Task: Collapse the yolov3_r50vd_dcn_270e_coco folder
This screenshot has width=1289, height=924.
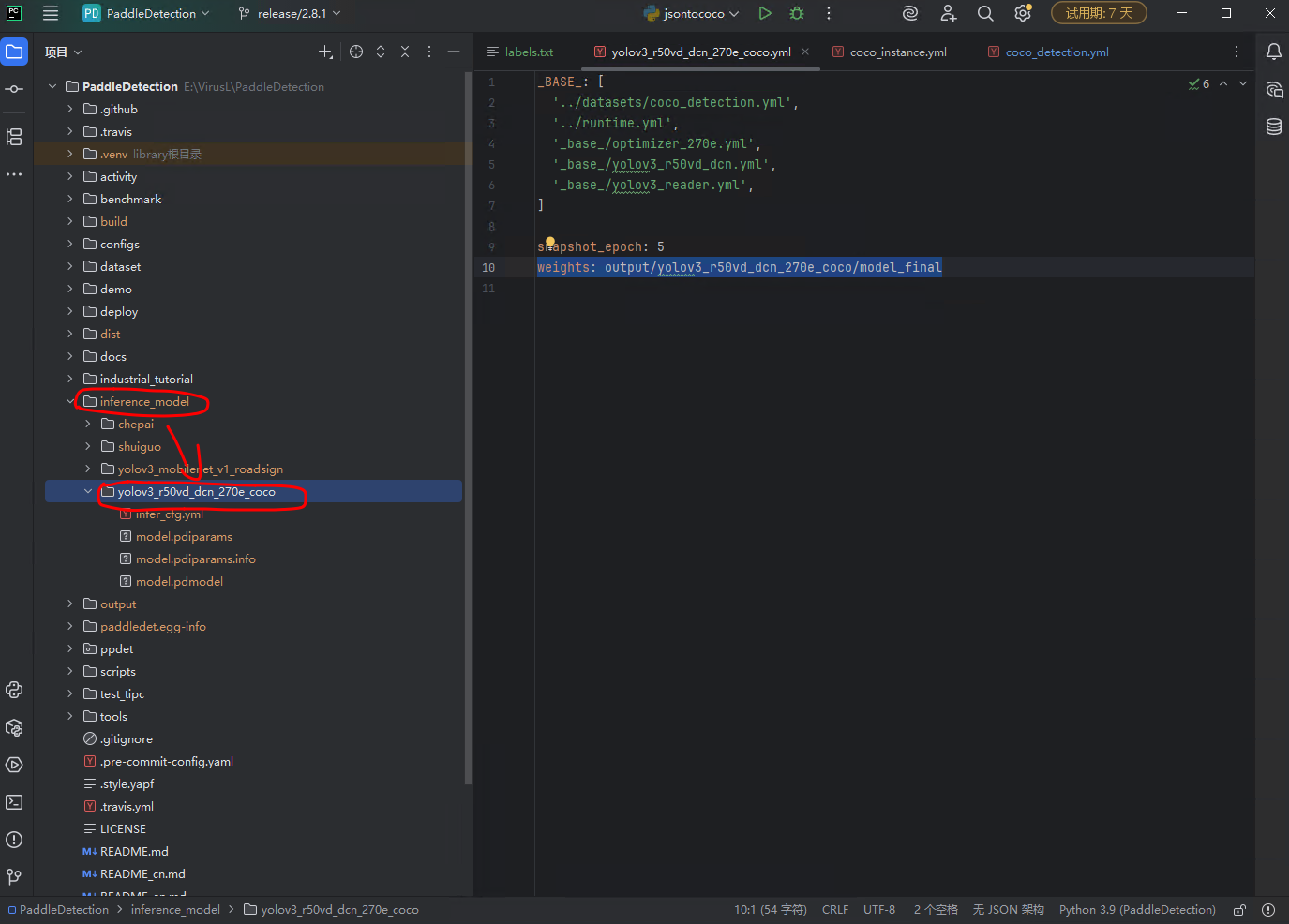Action: (88, 492)
